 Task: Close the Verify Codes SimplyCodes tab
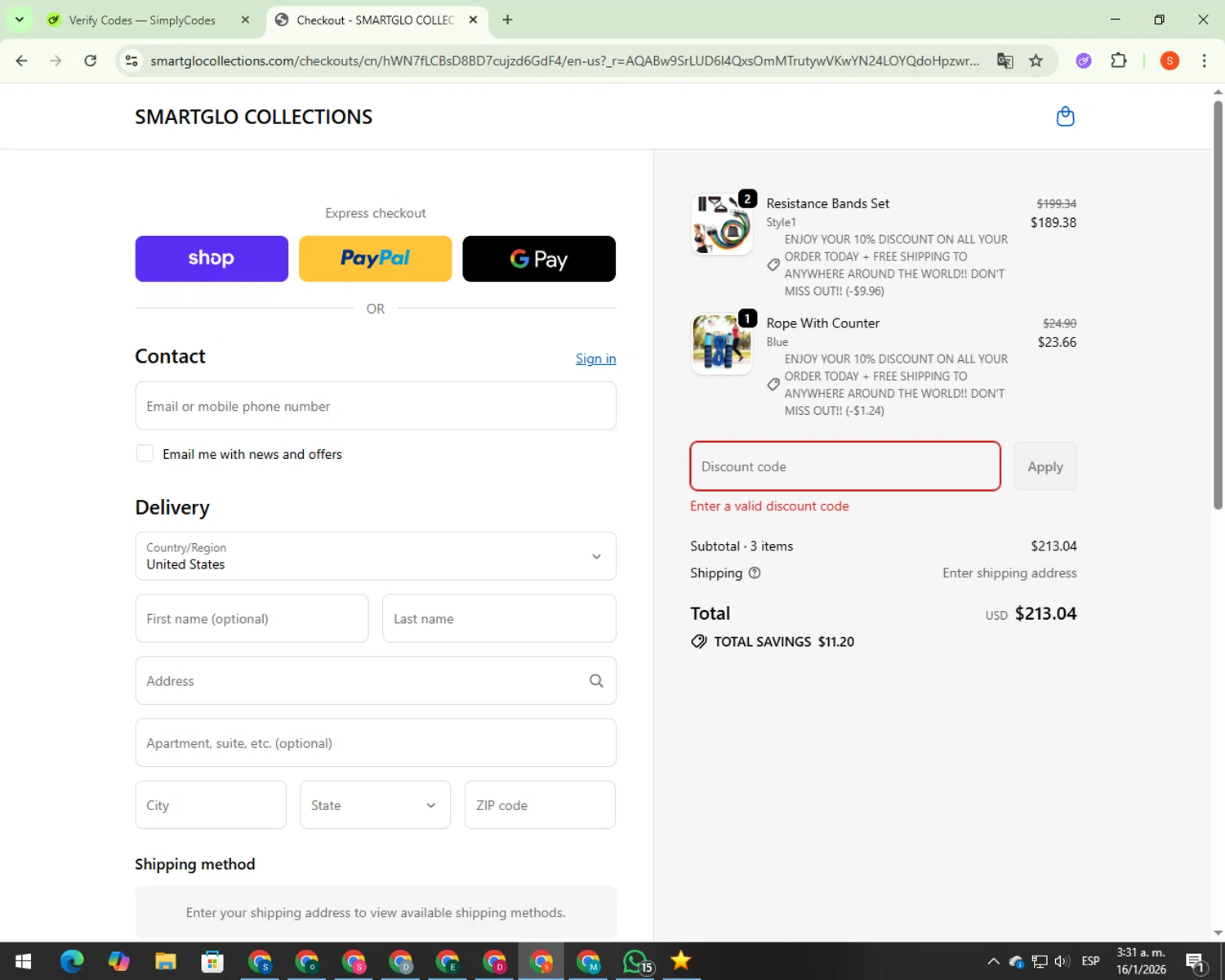(245, 20)
